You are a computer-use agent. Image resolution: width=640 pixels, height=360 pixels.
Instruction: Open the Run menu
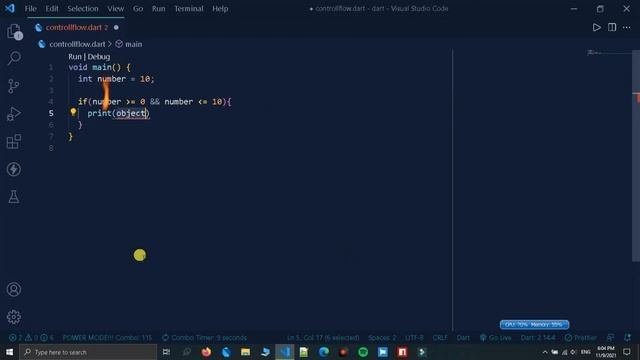158,9
